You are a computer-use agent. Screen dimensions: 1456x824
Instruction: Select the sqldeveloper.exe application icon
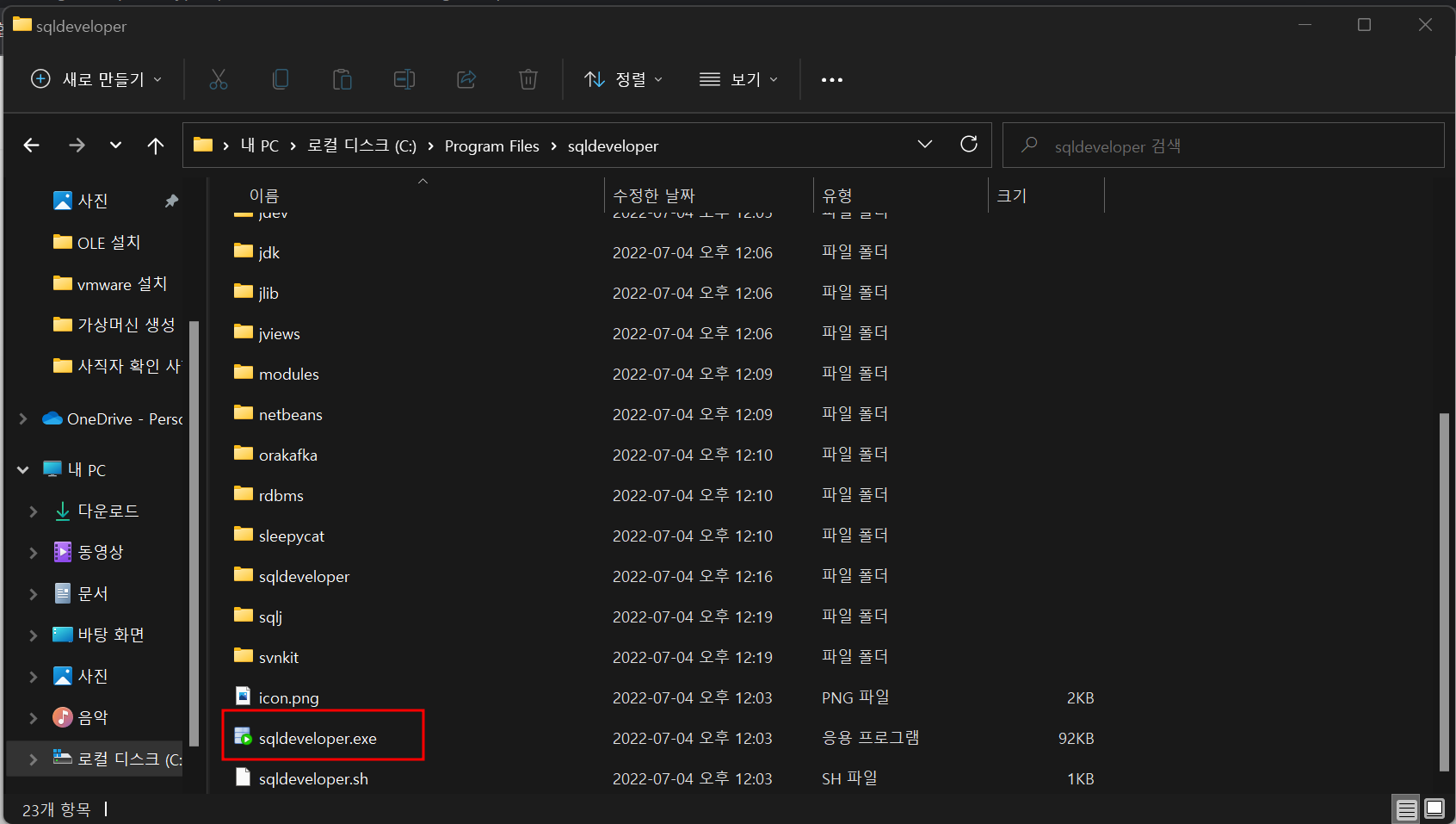click(244, 736)
